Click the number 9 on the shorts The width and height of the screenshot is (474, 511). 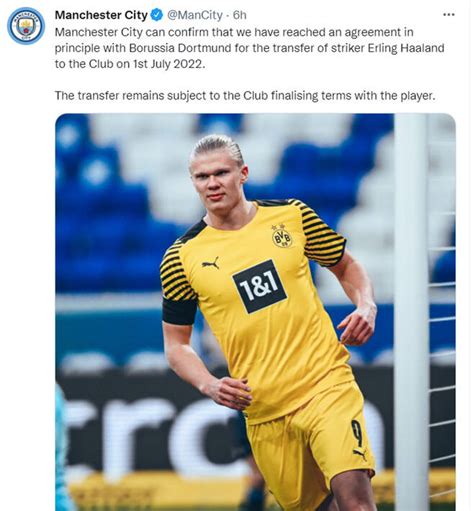357,433
